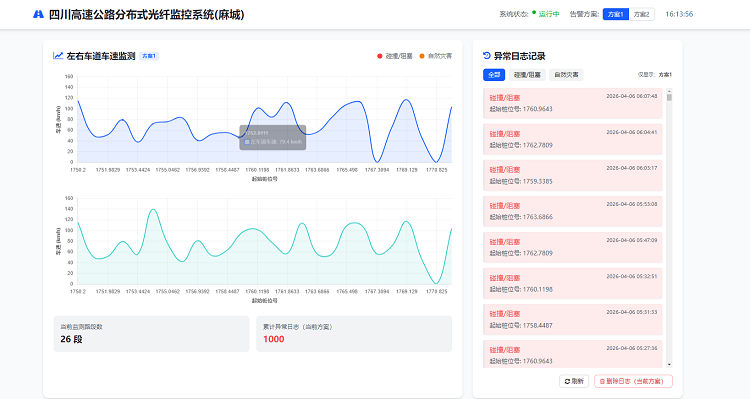Click the 当前监测路段数 26 段 card
The height and width of the screenshot is (399, 750).
151,333
